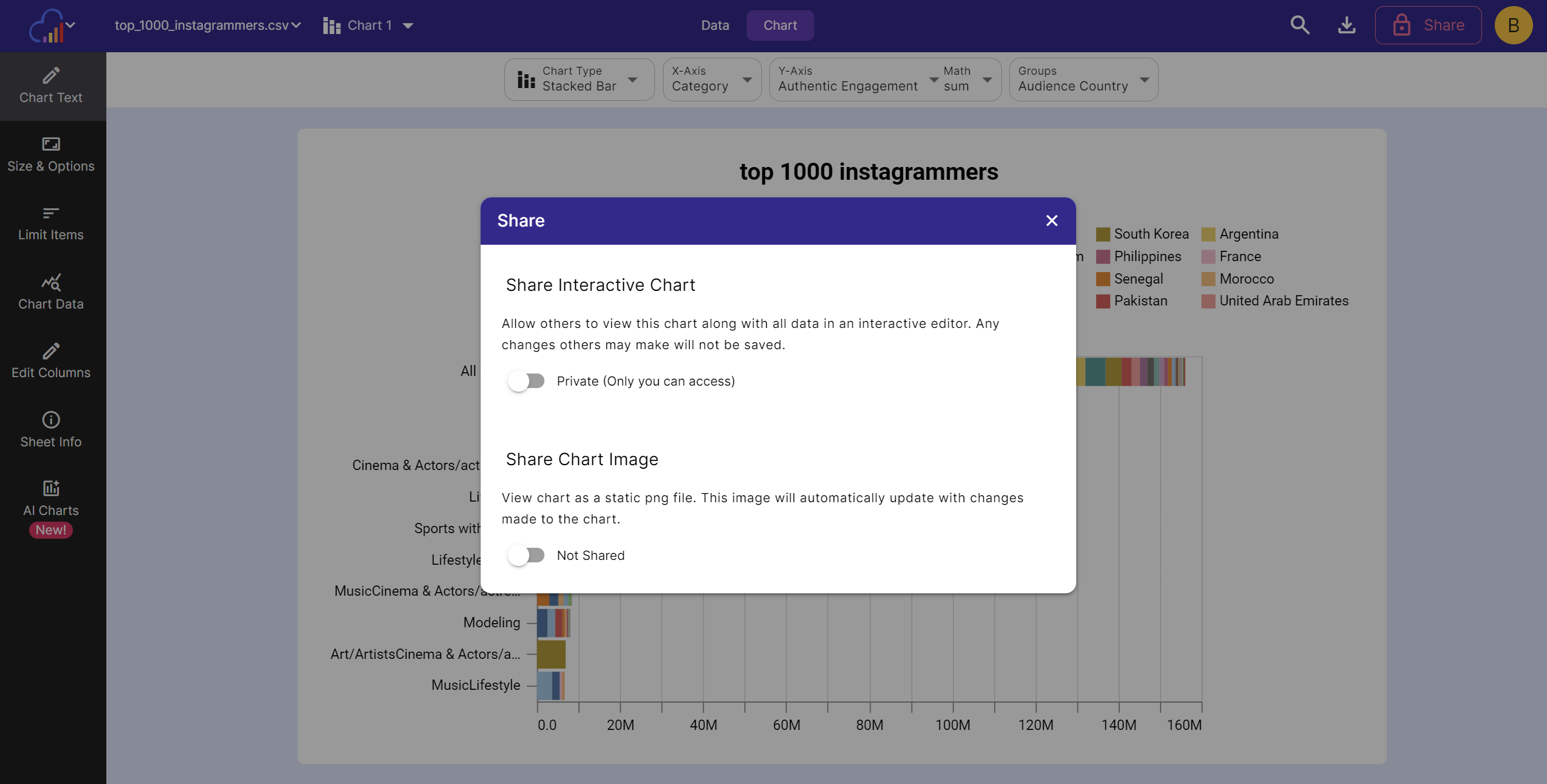Close the Share dialog

click(1052, 220)
